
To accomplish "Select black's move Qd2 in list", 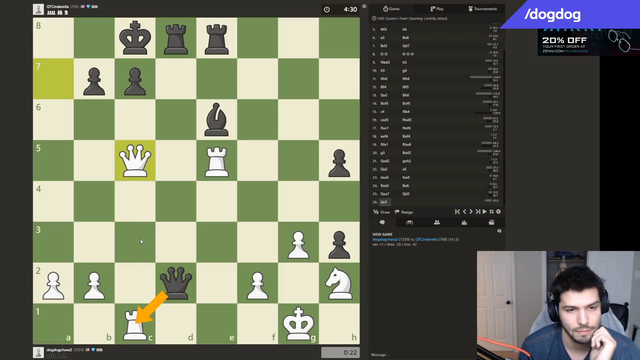I will pos(406,194).
